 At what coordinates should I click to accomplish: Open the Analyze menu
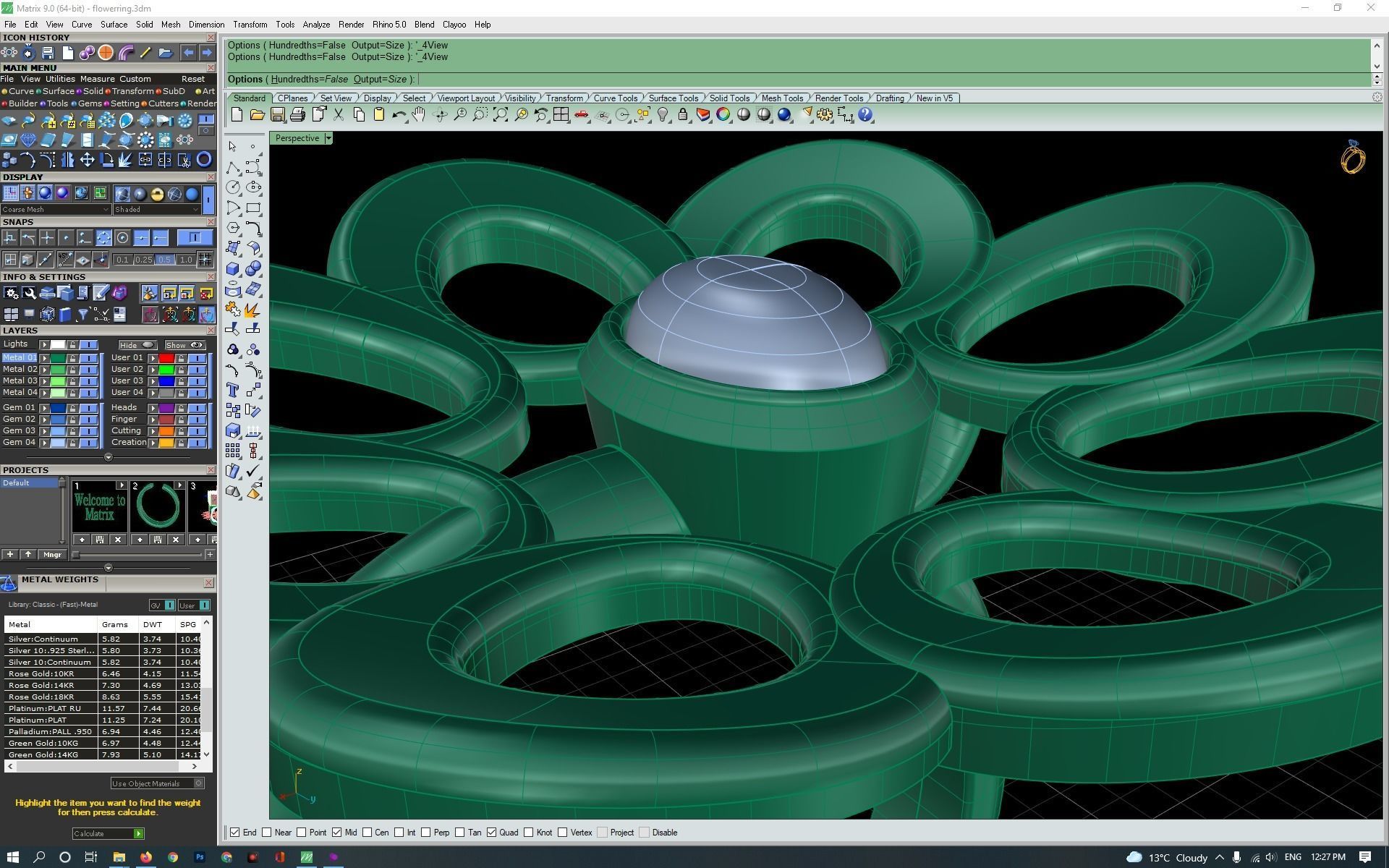(x=316, y=25)
